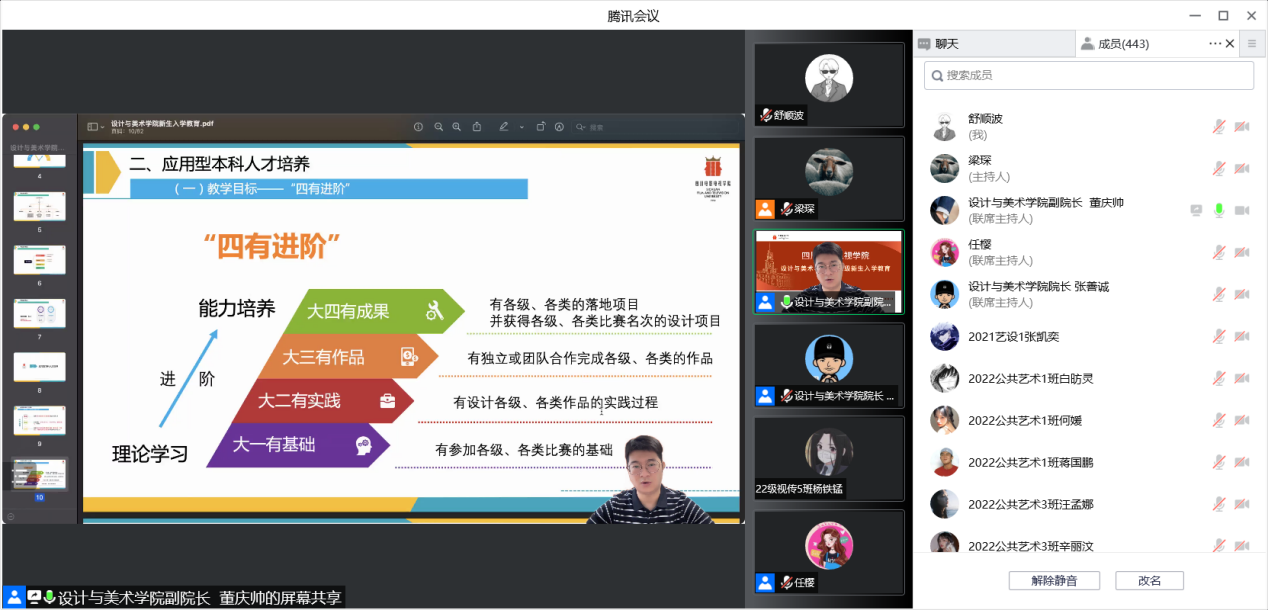Click screen-share icon in 董庆帅 member row

click(1196, 211)
